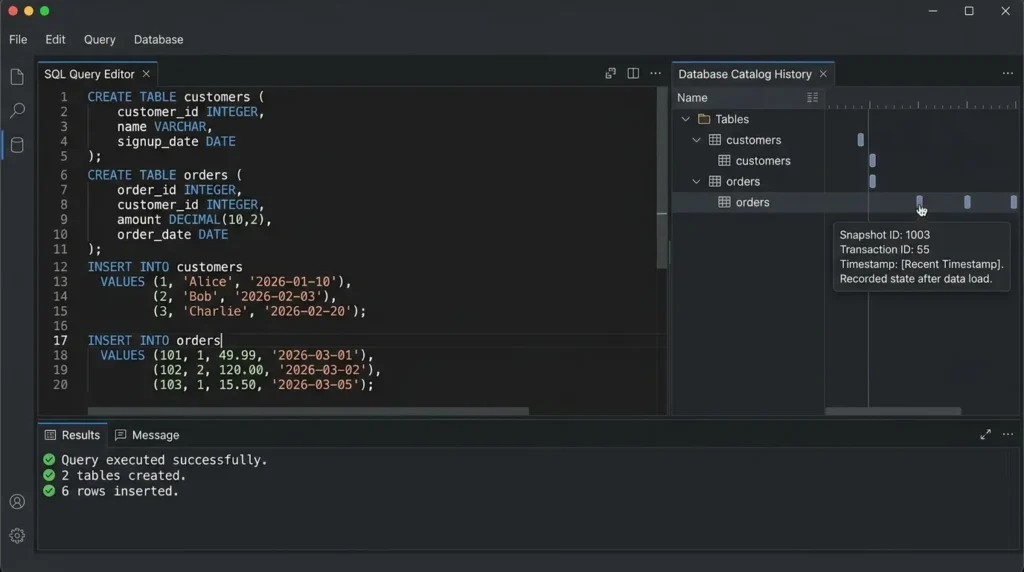
Task: Select the parent customers snapshot marker
Action: click(x=861, y=140)
